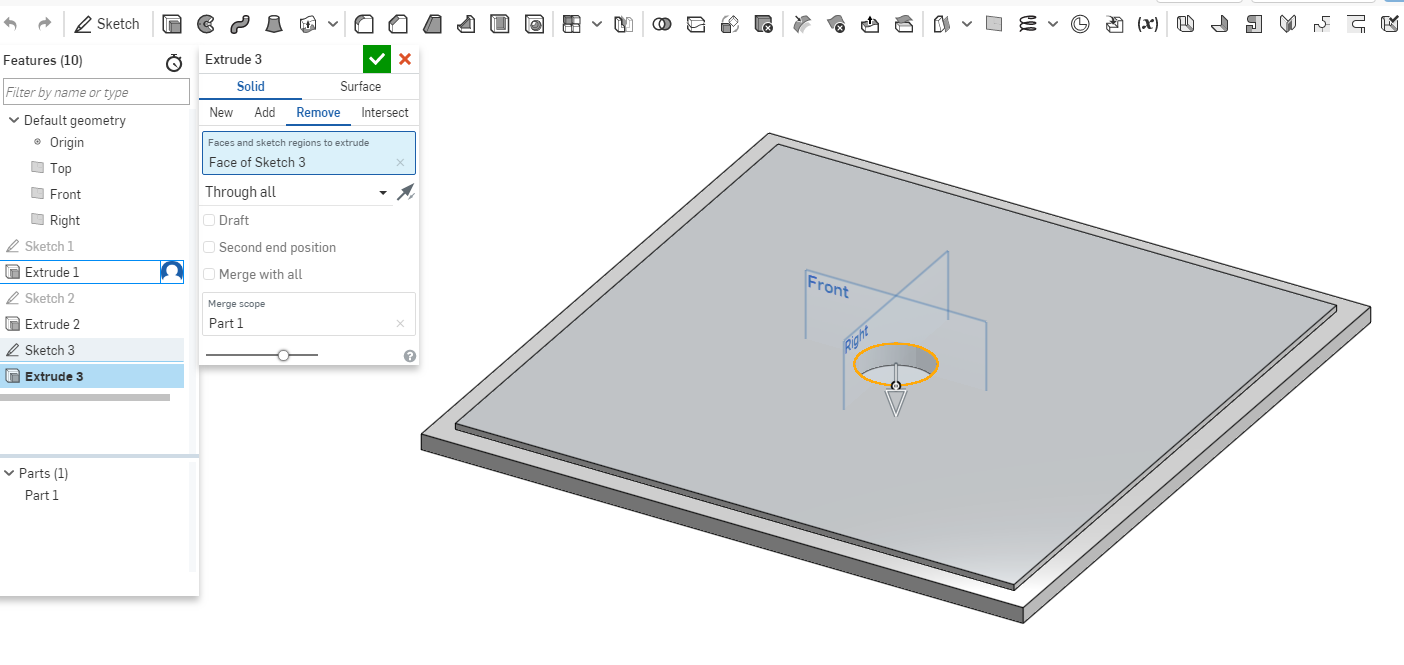The width and height of the screenshot is (1404, 665).
Task: Toggle the Merge with all checkbox
Action: 209,274
